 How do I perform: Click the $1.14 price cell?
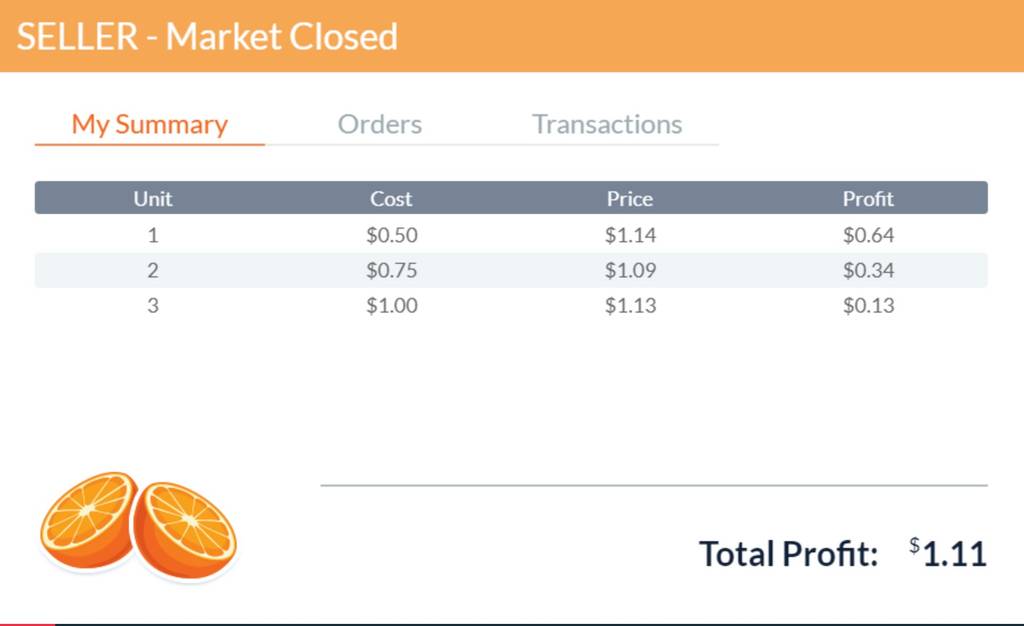630,235
